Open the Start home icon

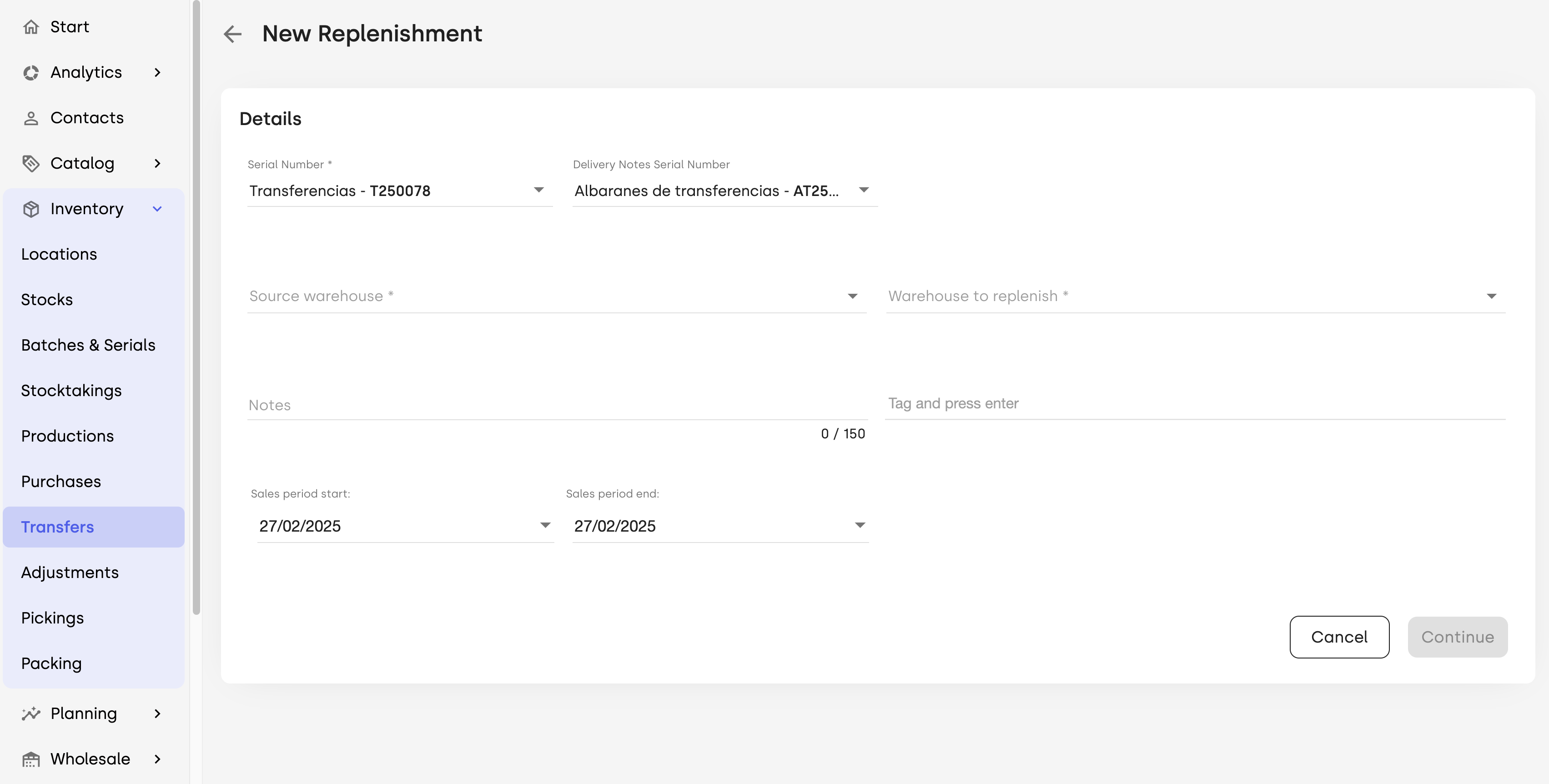pyautogui.click(x=30, y=27)
